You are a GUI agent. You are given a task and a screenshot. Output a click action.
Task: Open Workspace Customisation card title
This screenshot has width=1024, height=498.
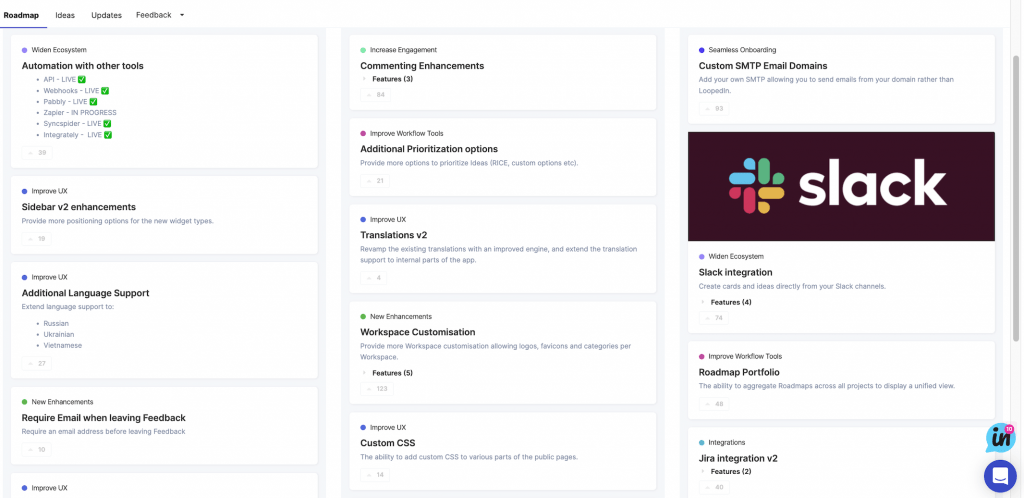pyautogui.click(x=418, y=332)
